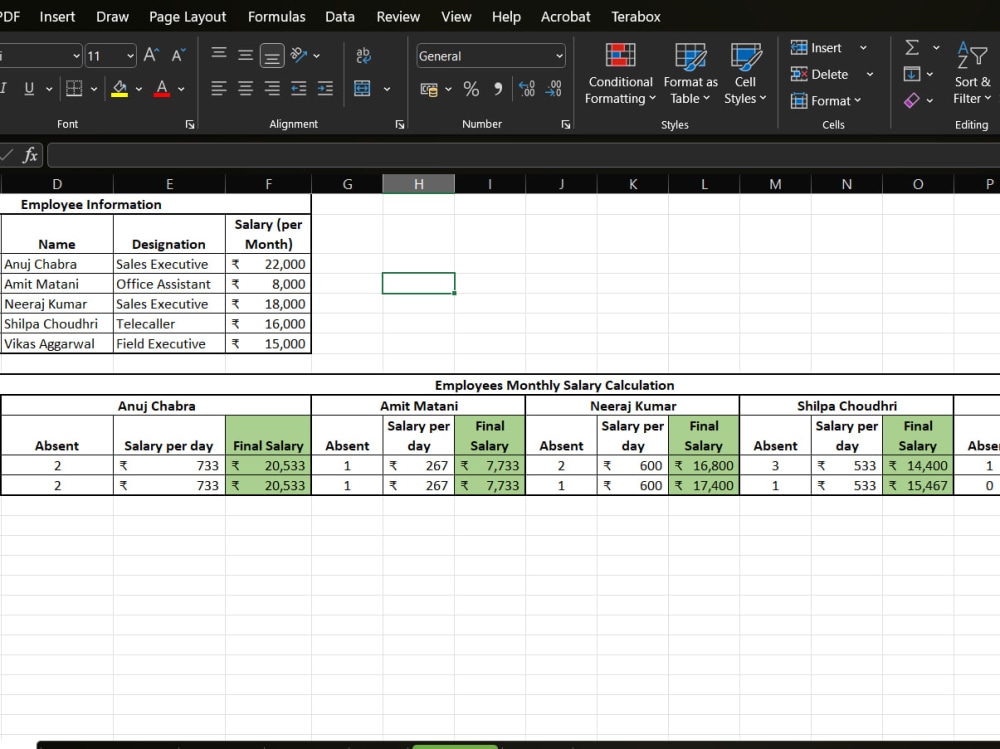Apply red font color
This screenshot has height=749, width=1000.
pyautogui.click(x=162, y=89)
